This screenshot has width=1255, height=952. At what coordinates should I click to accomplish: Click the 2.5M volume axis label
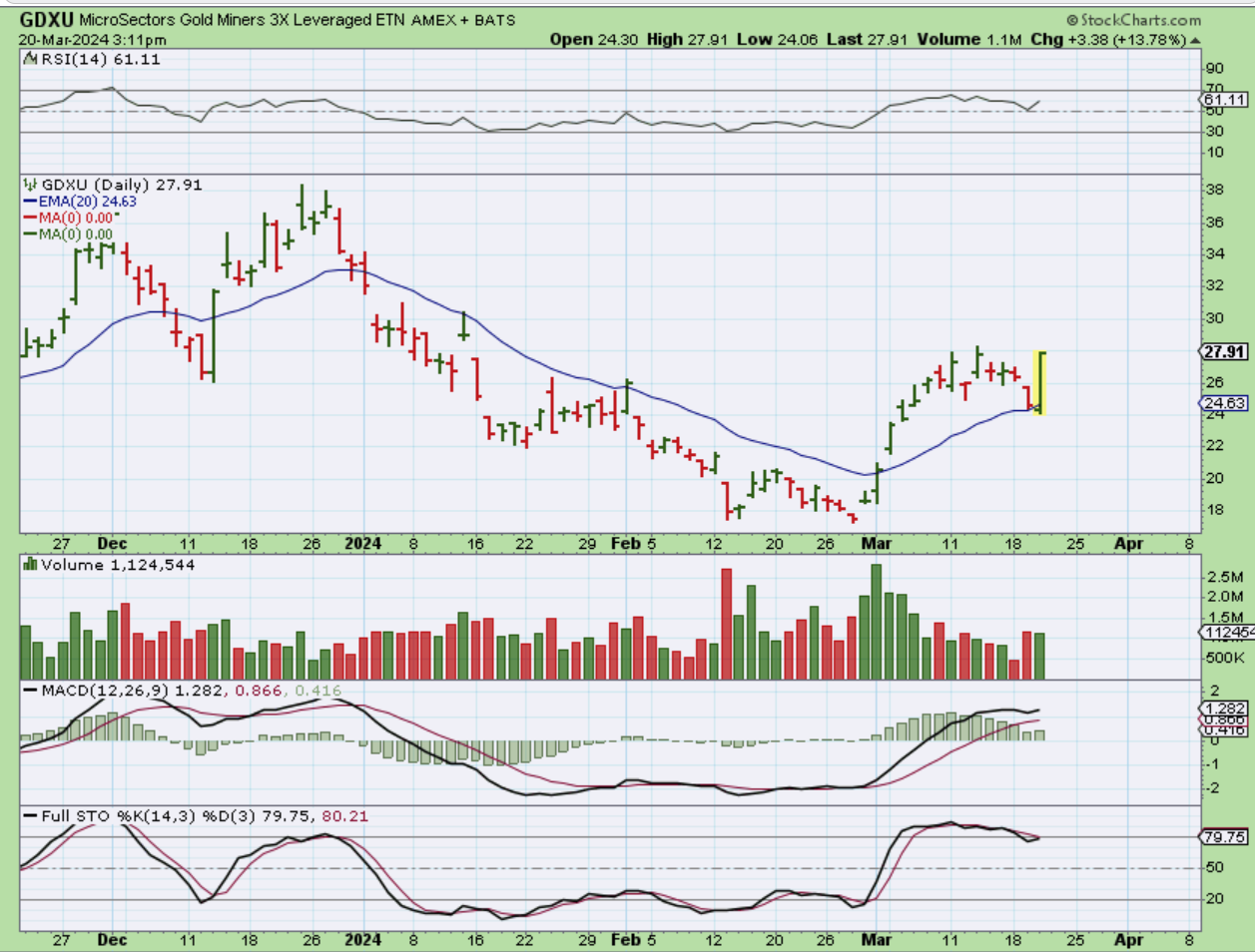(1224, 578)
